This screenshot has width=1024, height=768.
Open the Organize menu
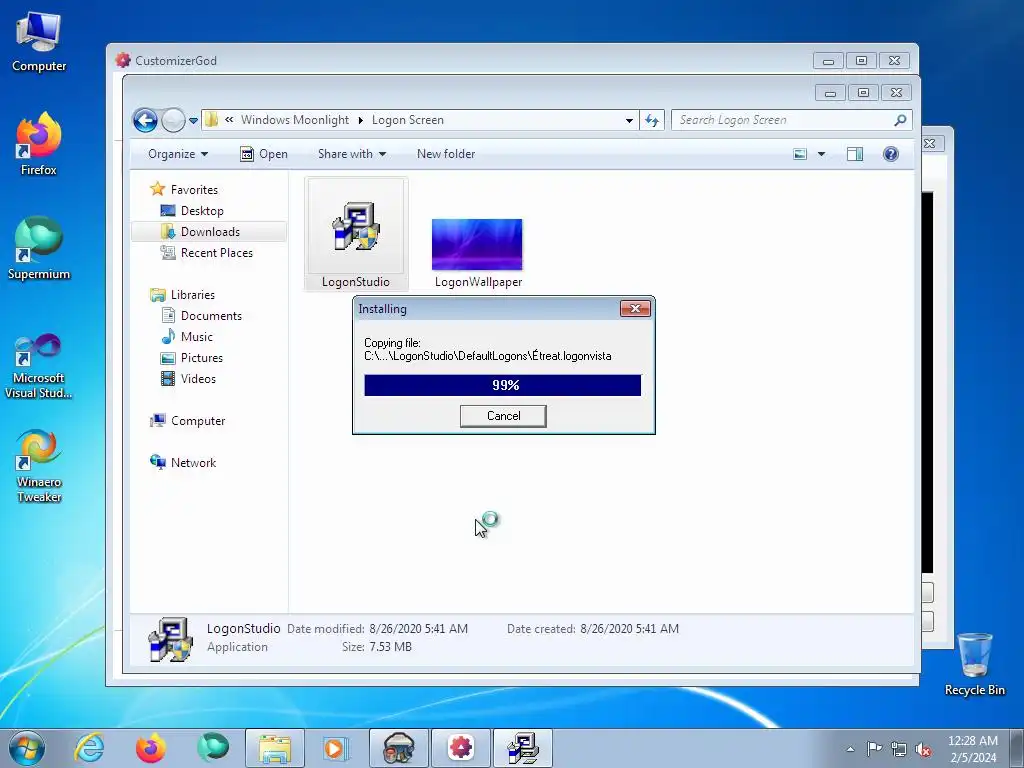click(x=178, y=154)
